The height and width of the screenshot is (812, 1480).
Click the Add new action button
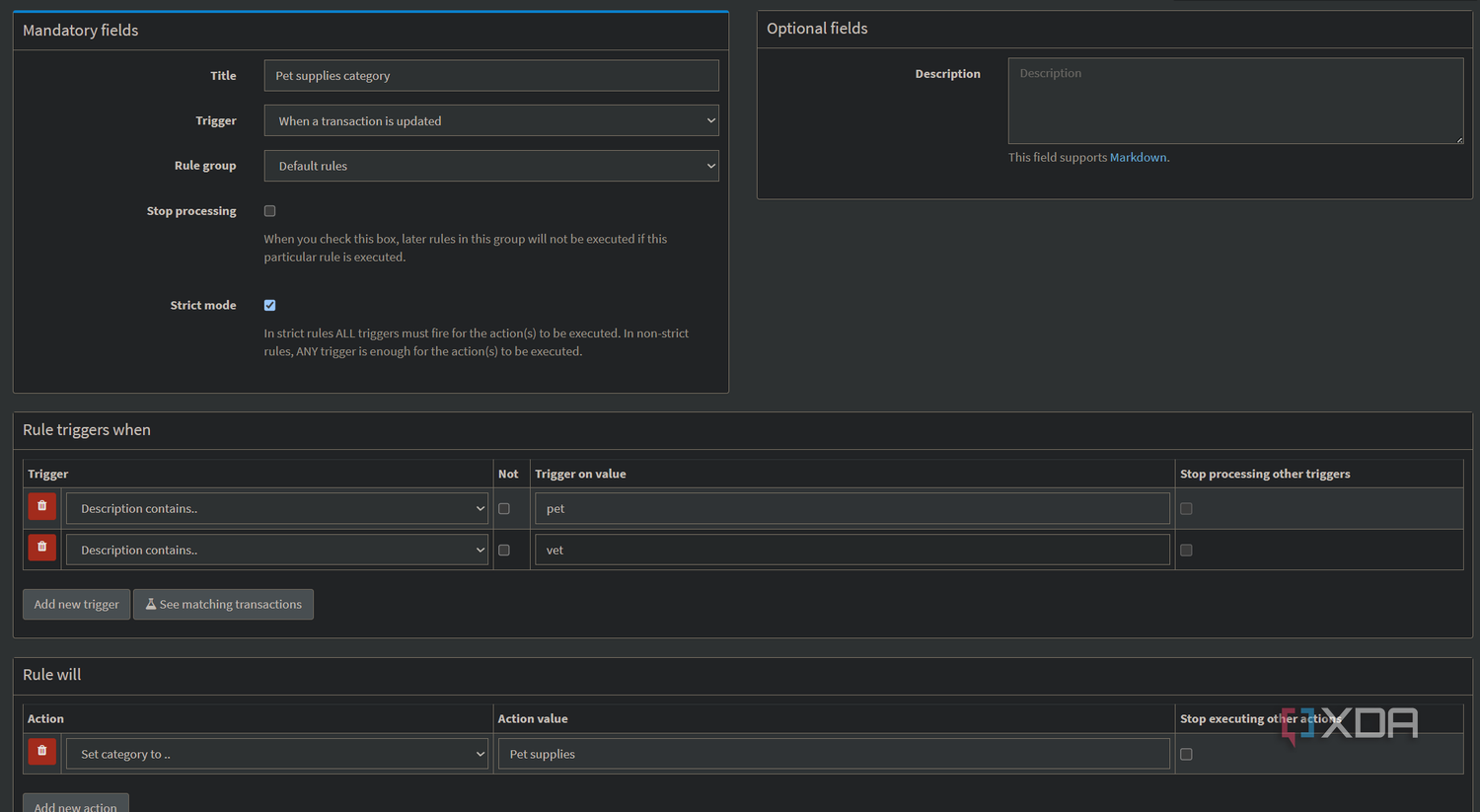pos(76,804)
